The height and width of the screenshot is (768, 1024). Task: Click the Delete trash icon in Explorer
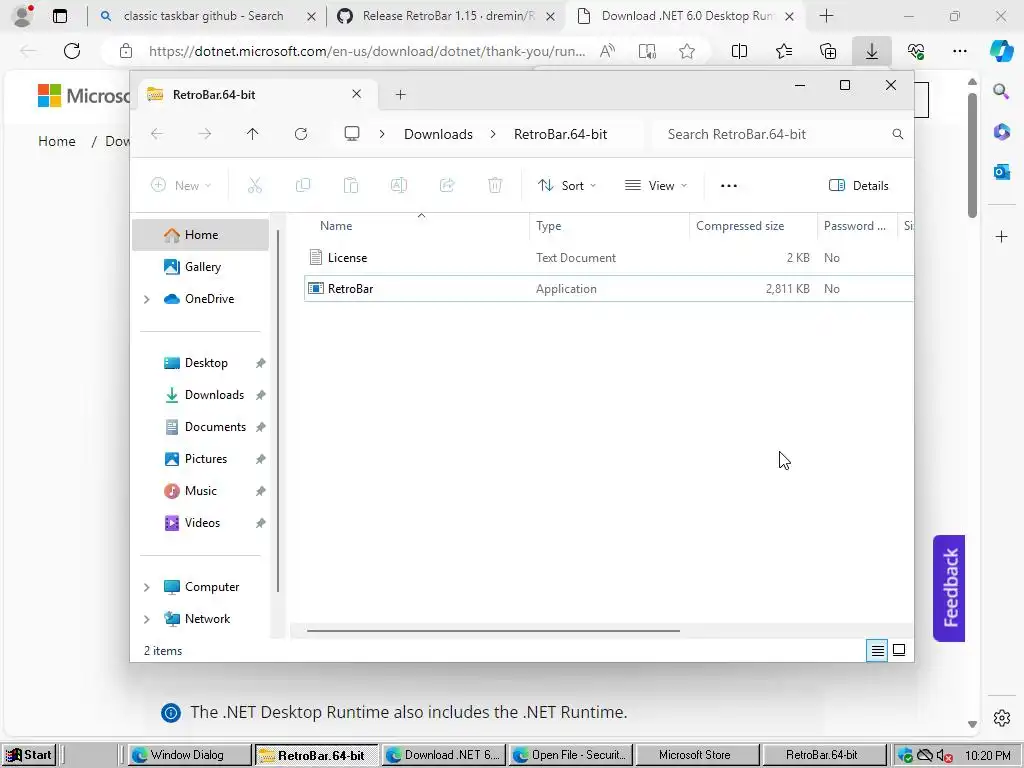(495, 185)
